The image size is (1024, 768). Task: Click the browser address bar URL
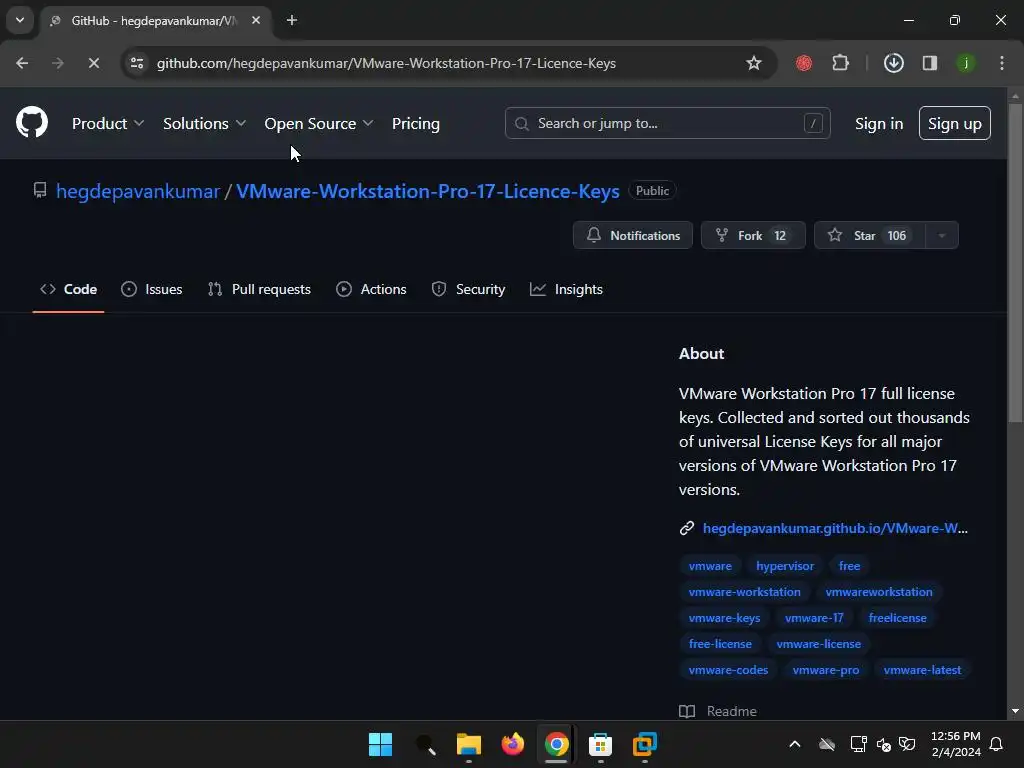386,63
